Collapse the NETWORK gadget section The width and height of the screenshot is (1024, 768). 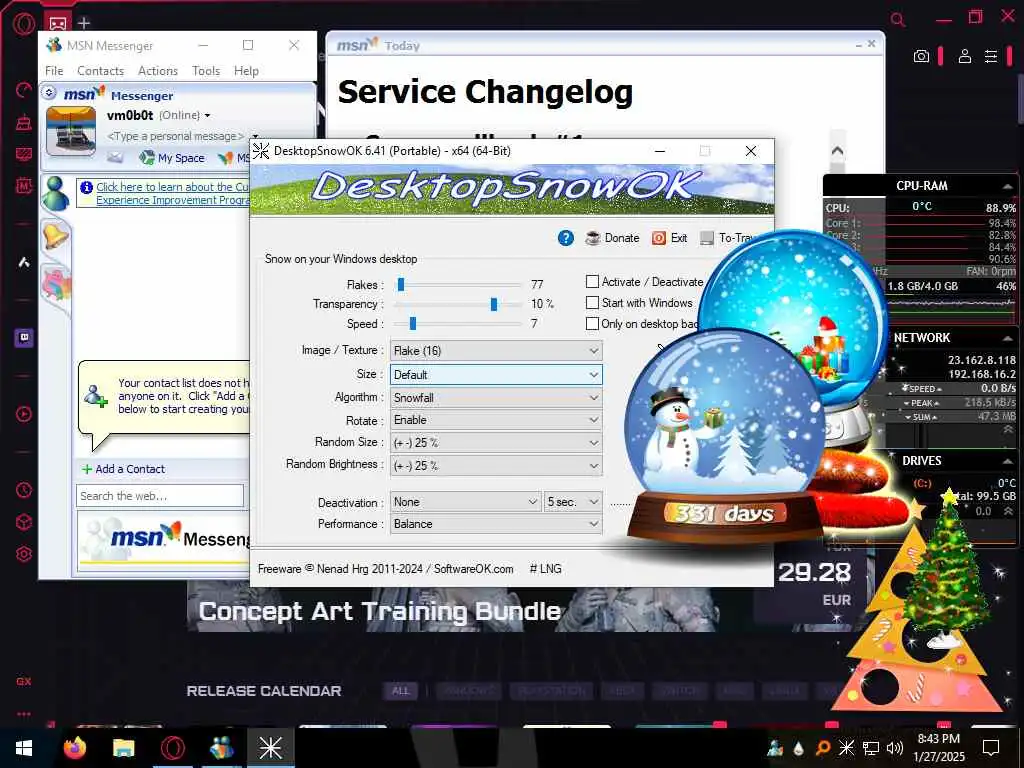click(x=1007, y=338)
